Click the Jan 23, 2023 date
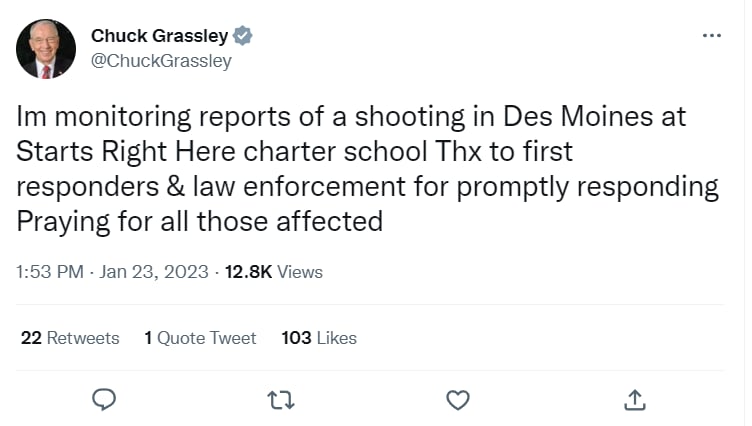The height and width of the screenshot is (426, 752). [x=154, y=272]
